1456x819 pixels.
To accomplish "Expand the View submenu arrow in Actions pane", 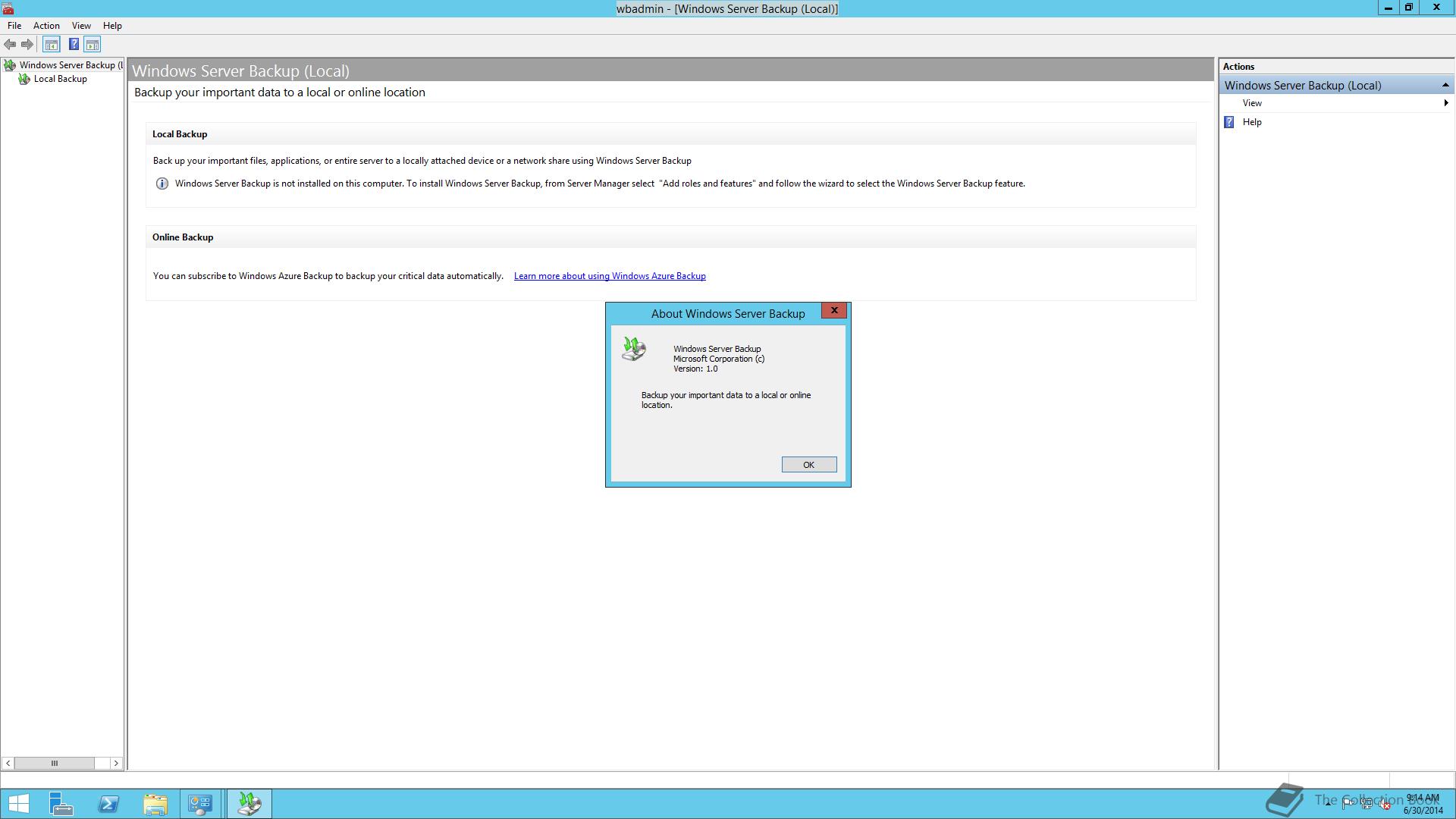I will coord(1446,103).
